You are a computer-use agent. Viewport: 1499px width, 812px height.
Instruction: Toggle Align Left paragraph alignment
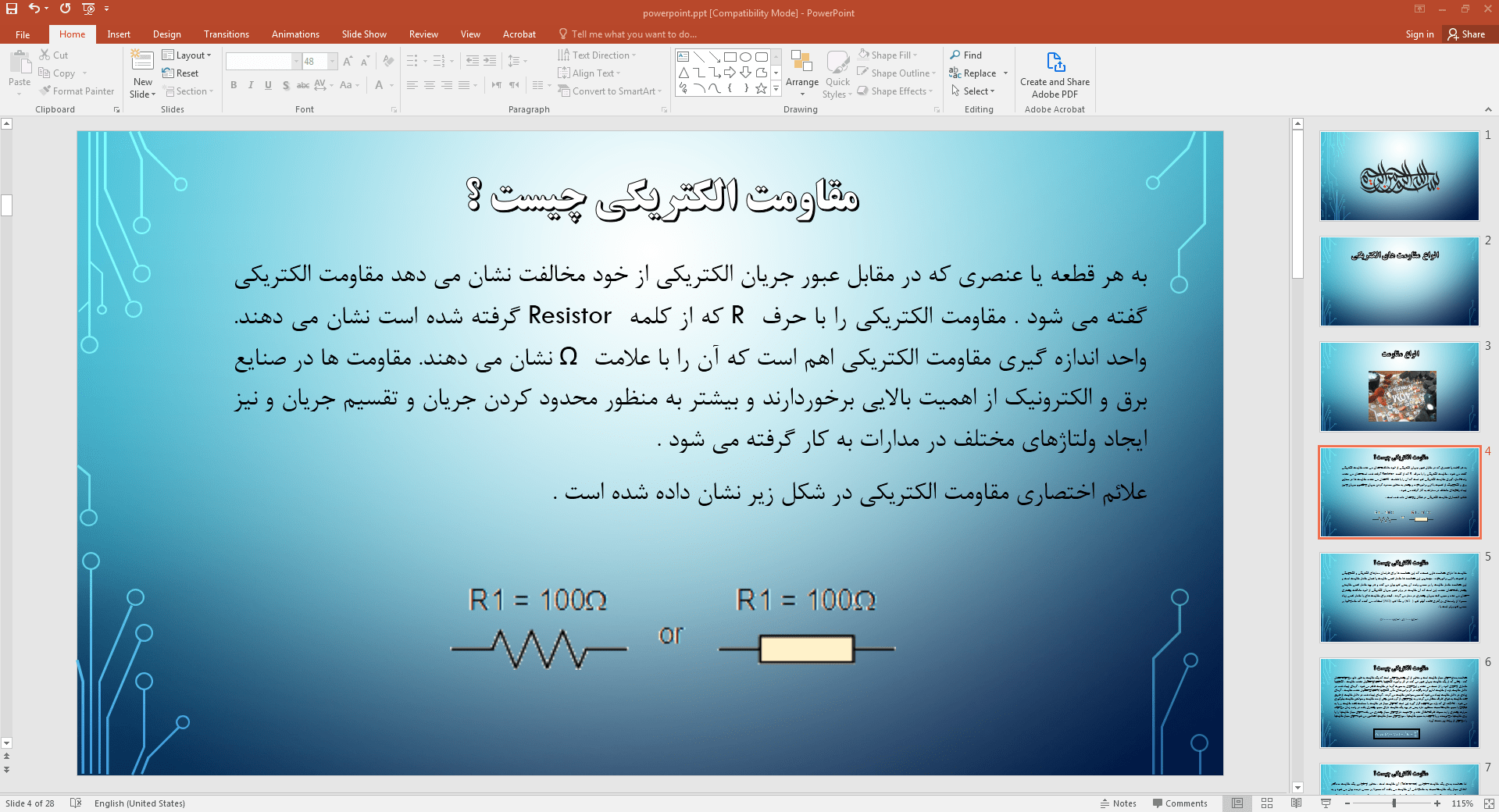point(412,85)
